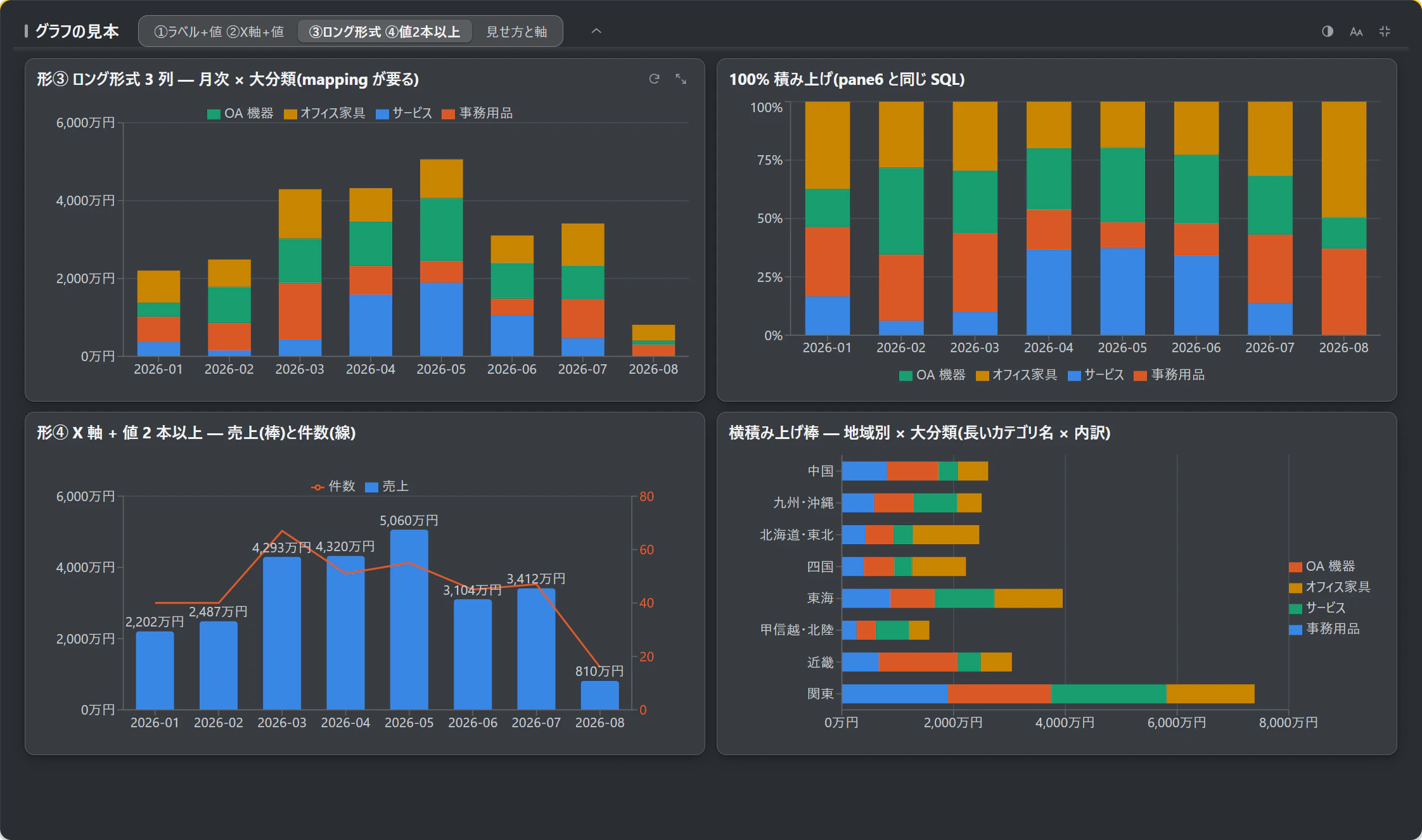Toggle the 売上 bar series legend
This screenshot has height=840, width=1422.
point(387,487)
